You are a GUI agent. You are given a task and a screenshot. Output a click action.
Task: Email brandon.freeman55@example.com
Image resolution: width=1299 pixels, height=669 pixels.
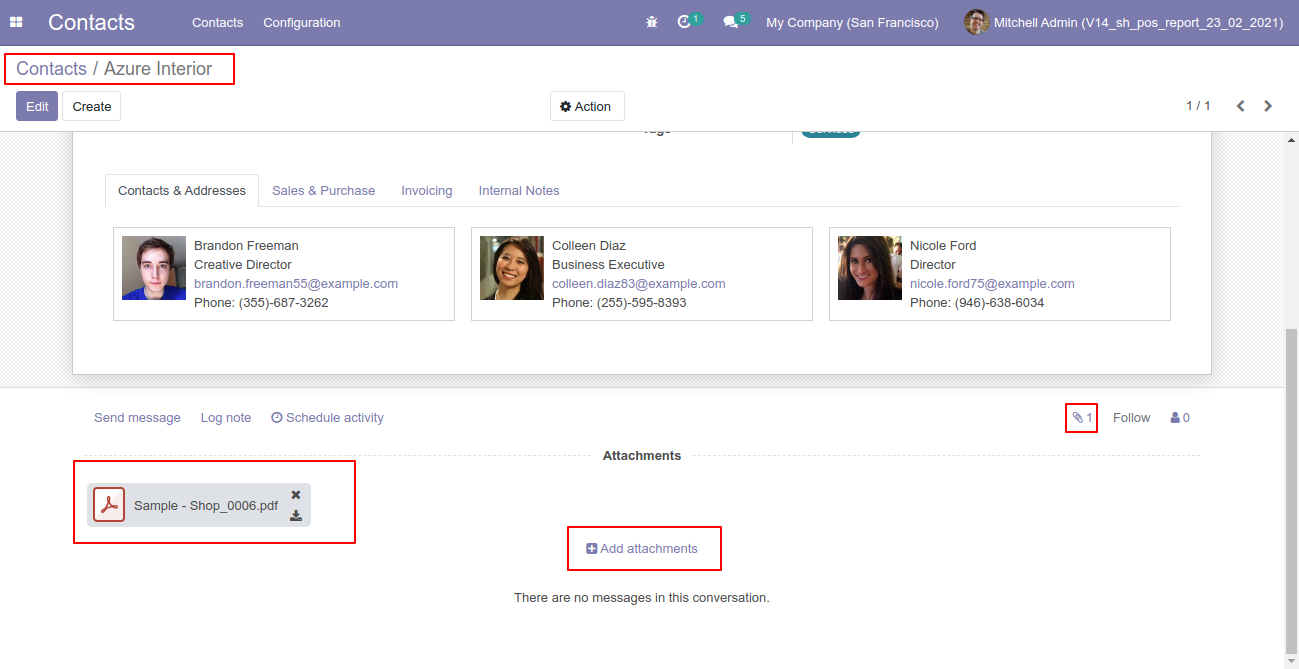tap(296, 284)
